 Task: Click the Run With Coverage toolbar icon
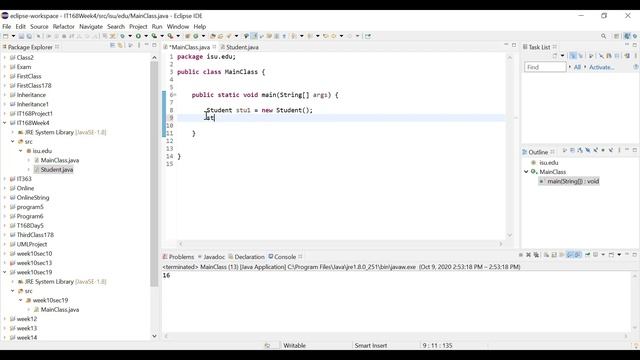pos(154,36)
